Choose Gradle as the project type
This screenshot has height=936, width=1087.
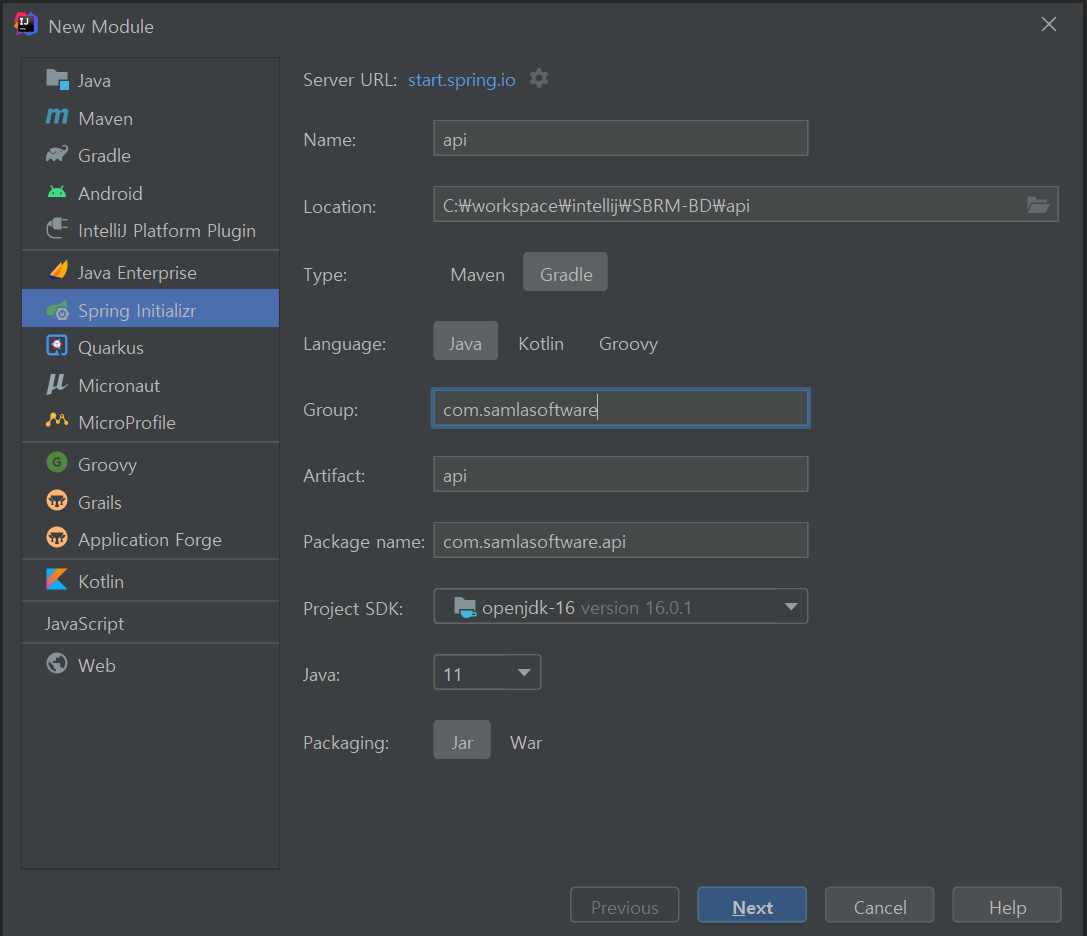(566, 272)
